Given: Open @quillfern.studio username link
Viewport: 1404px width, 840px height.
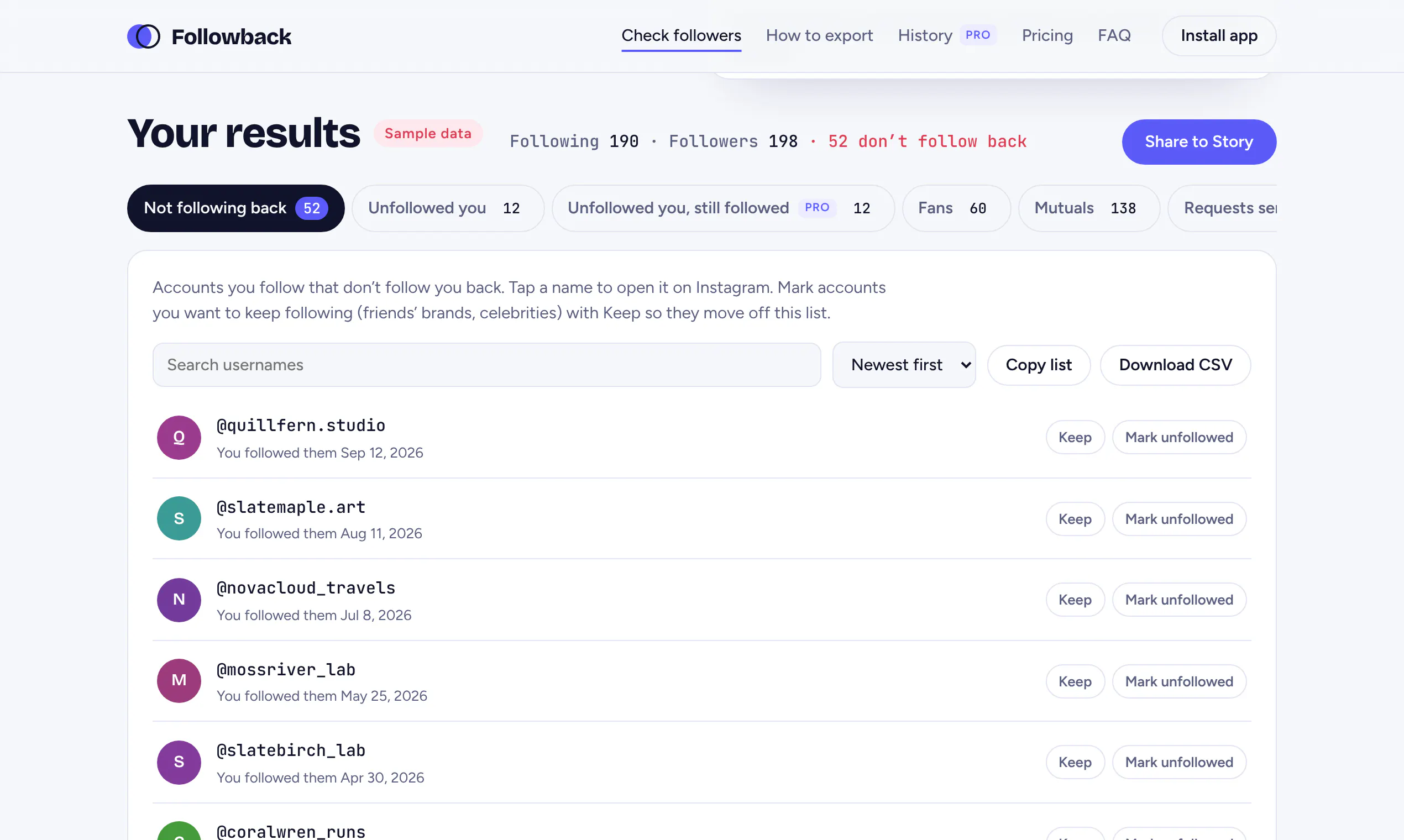Looking at the screenshot, I should (301, 425).
